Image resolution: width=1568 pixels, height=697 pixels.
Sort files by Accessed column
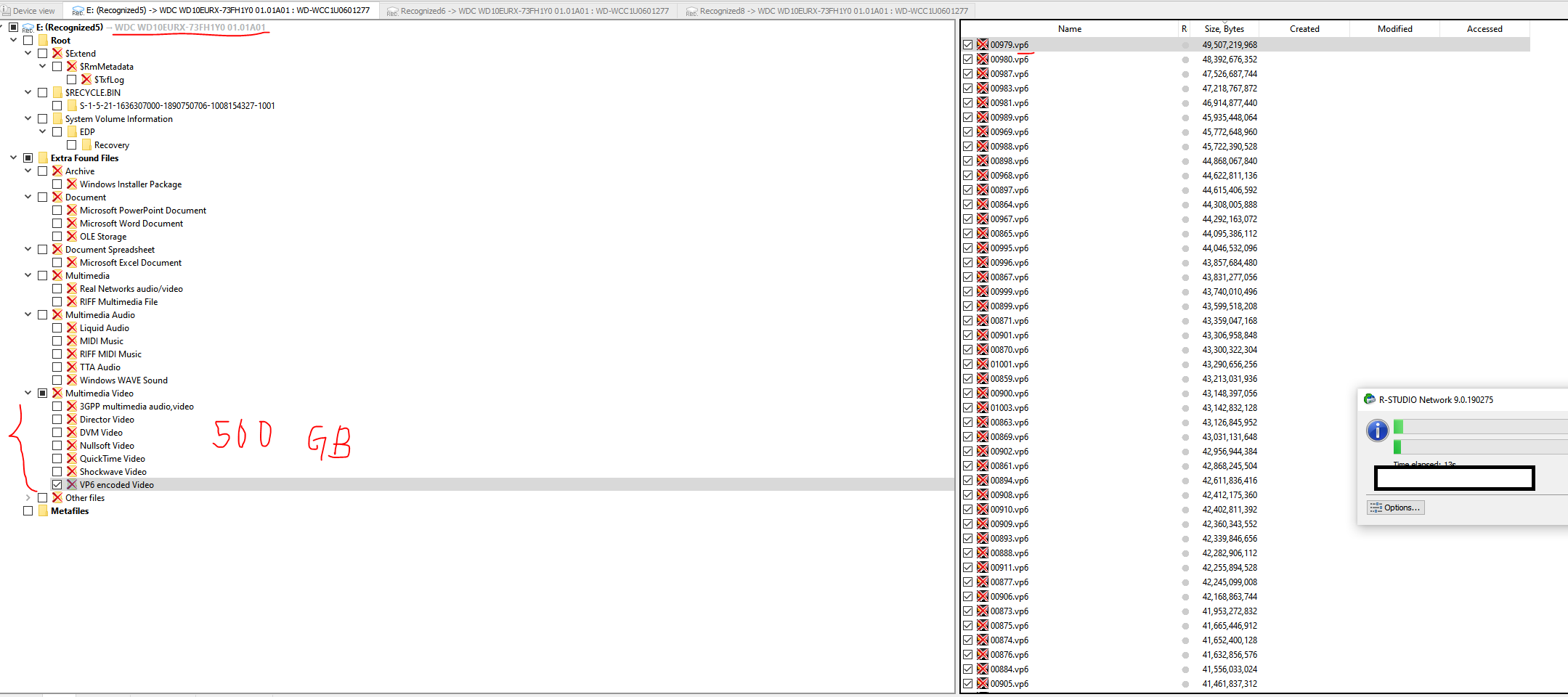1484,29
